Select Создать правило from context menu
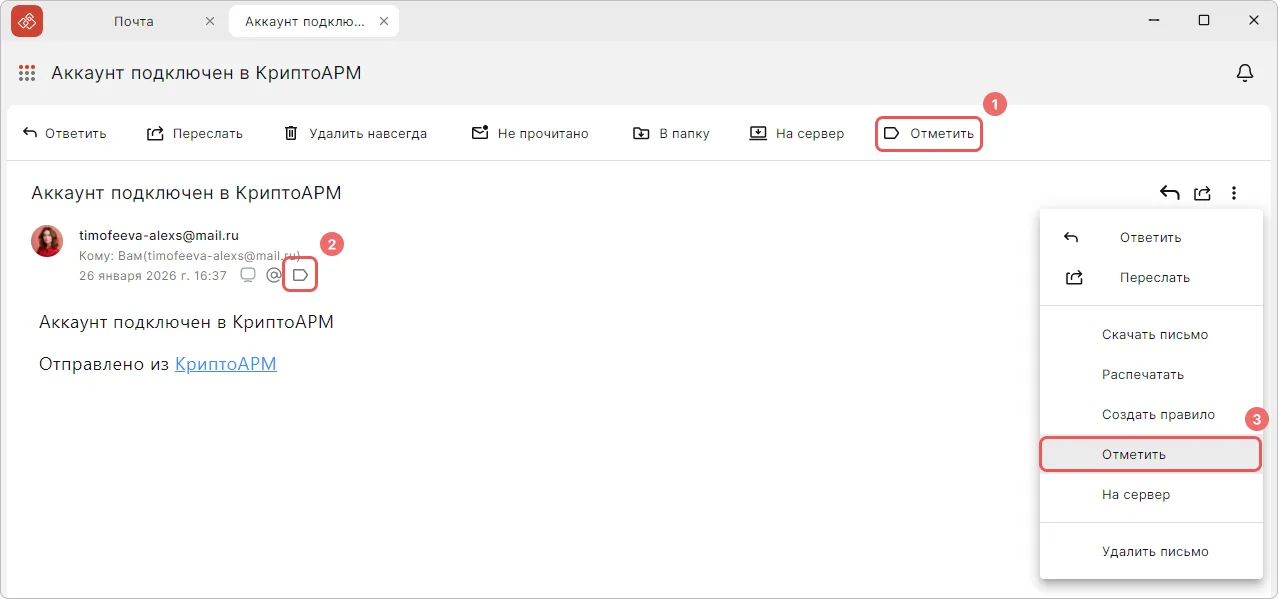 tap(1158, 414)
